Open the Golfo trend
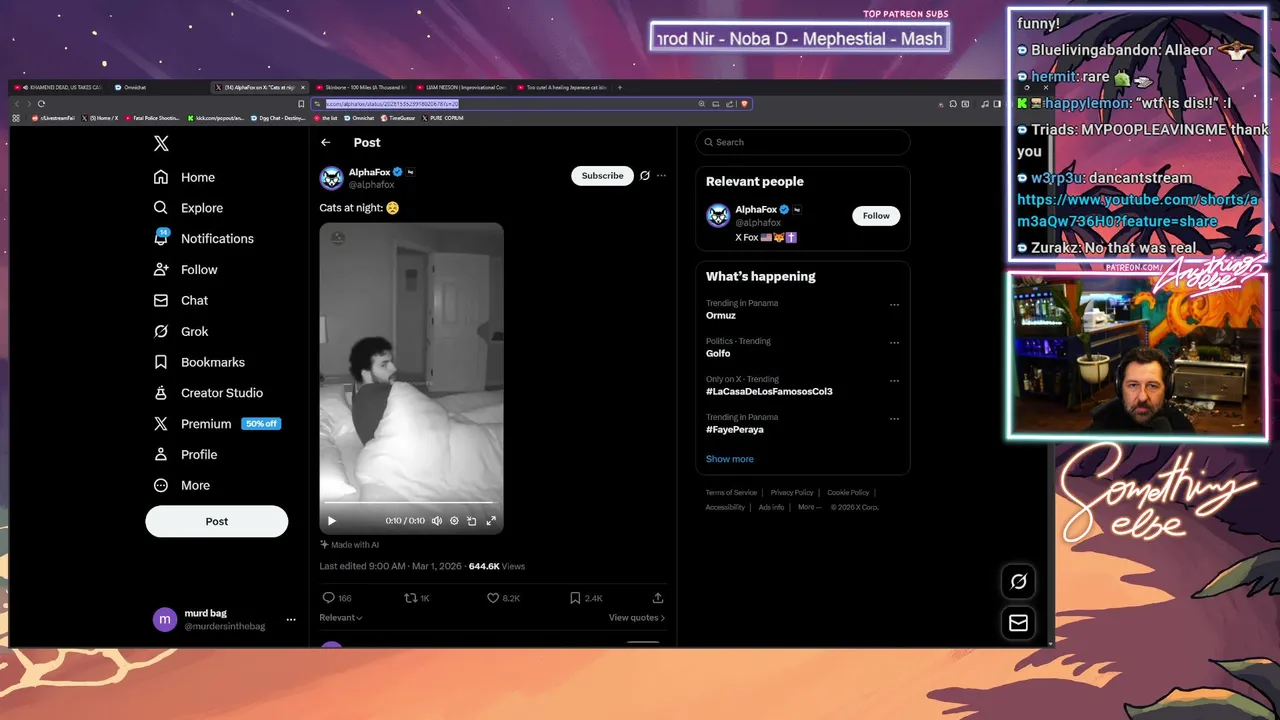This screenshot has width=1280, height=720. click(718, 354)
